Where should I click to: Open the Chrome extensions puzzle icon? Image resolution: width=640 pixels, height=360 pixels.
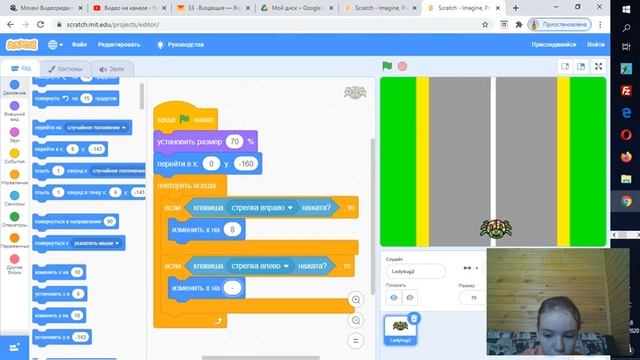[x=519, y=24]
